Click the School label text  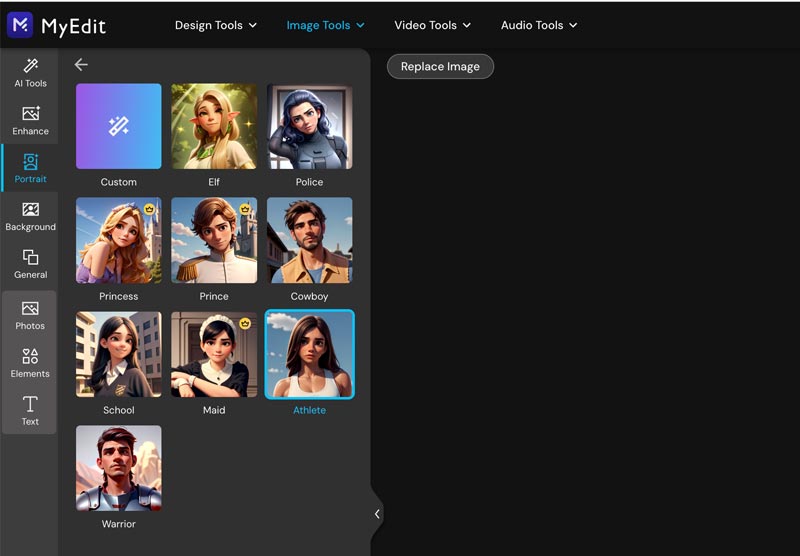(x=118, y=410)
